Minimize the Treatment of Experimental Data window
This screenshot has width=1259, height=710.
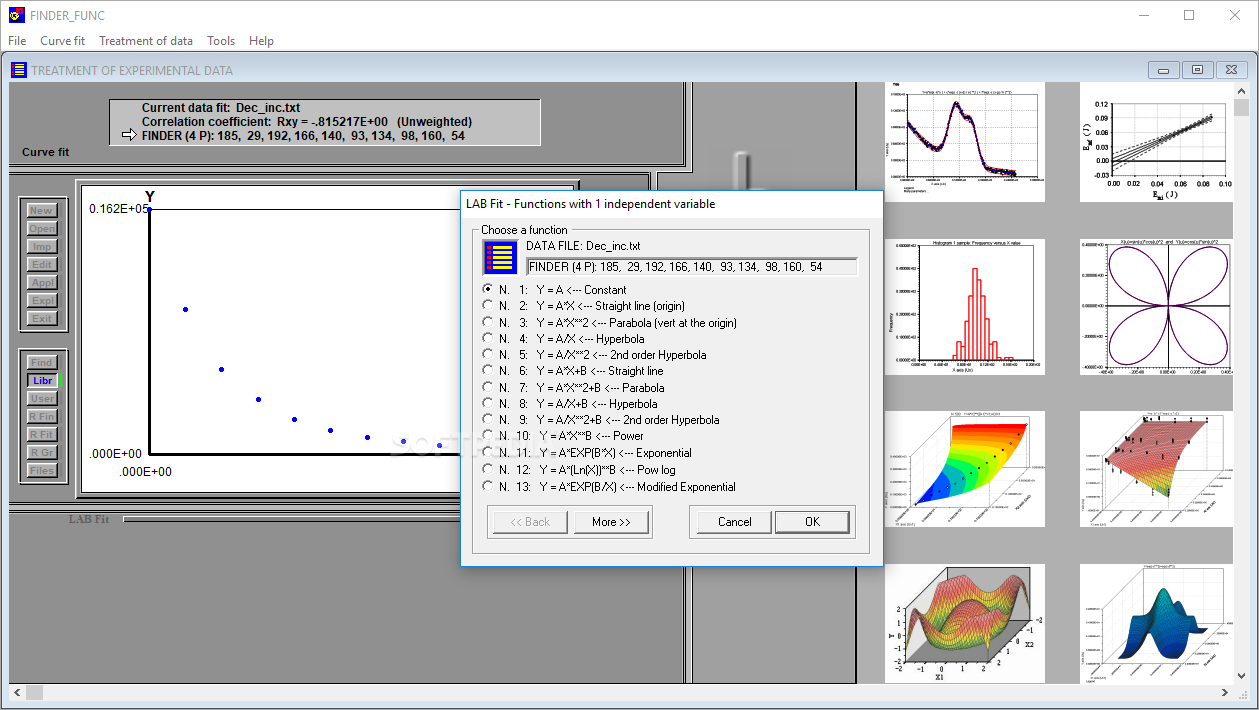pyautogui.click(x=1163, y=70)
